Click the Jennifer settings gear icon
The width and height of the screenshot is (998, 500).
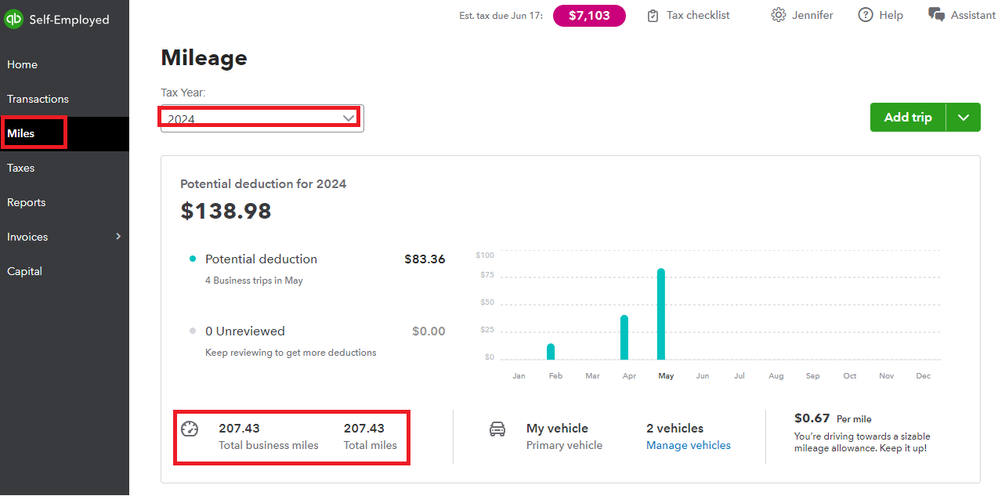778,15
